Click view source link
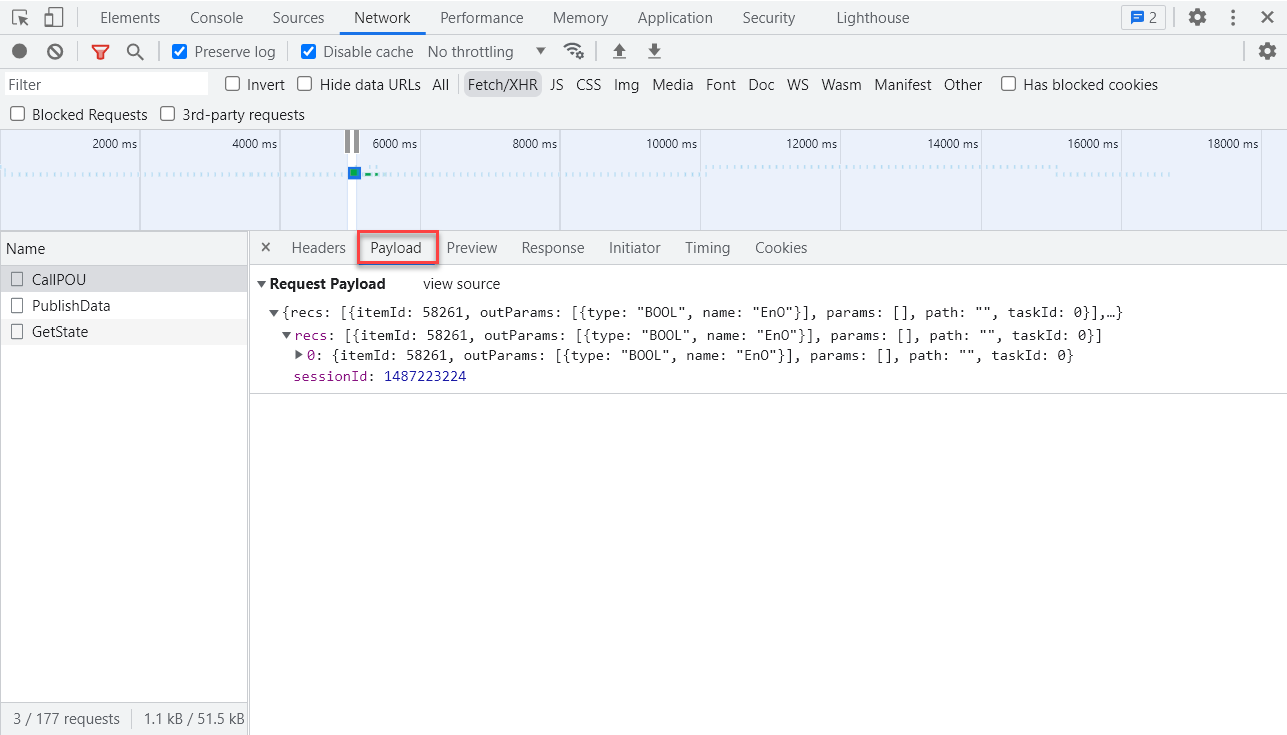1287x735 pixels. tap(462, 284)
